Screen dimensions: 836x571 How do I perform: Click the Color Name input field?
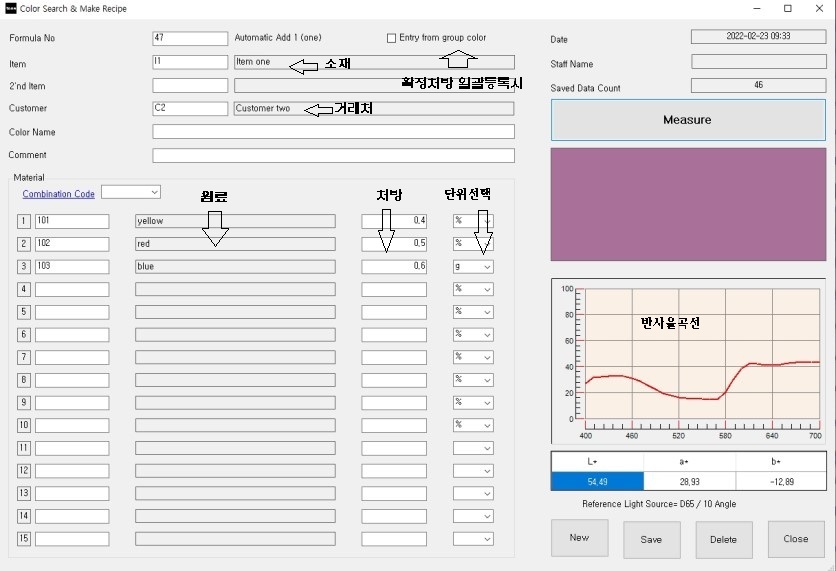[x=333, y=132]
